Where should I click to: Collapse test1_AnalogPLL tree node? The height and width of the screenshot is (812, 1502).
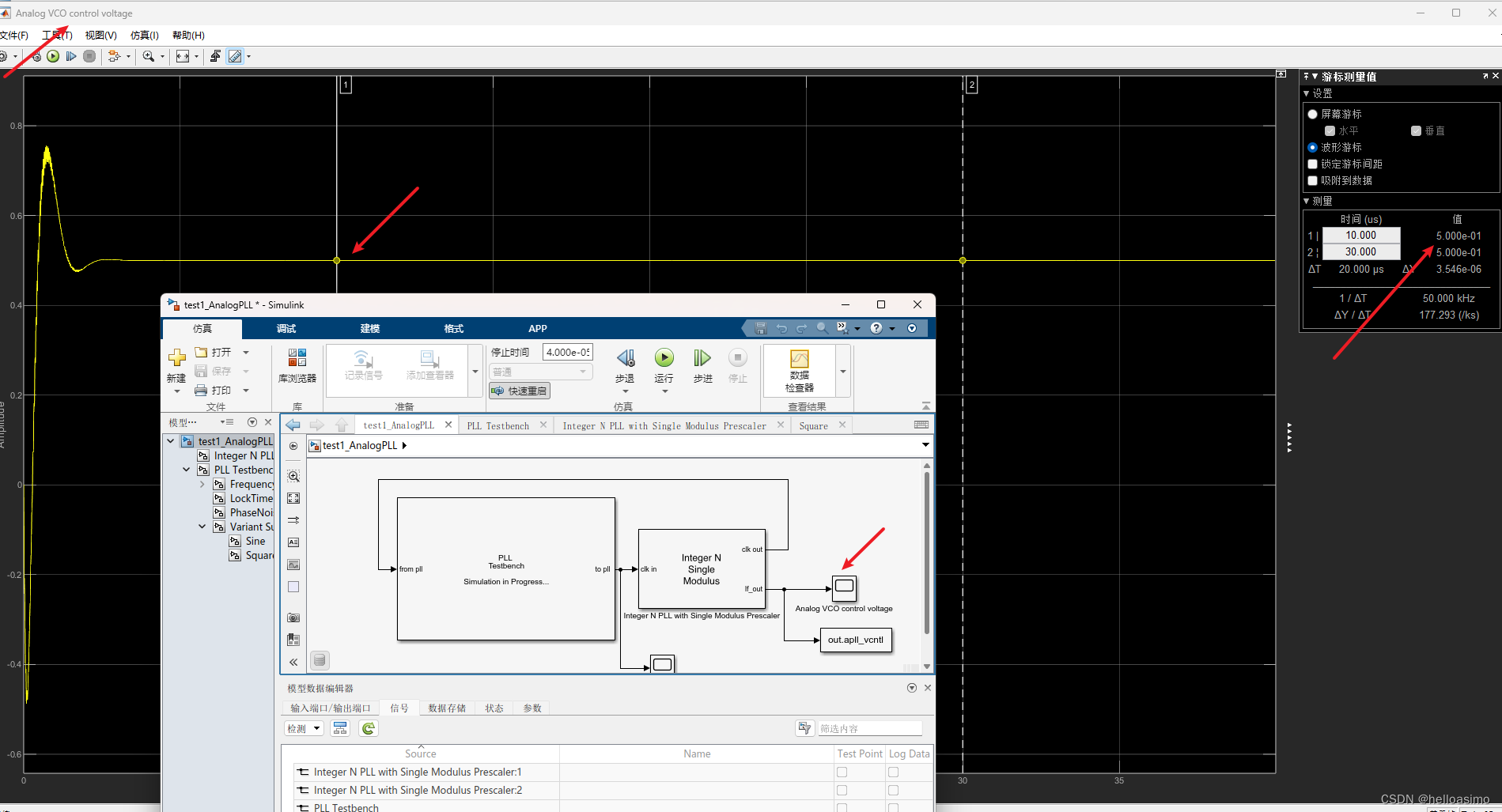(171, 441)
